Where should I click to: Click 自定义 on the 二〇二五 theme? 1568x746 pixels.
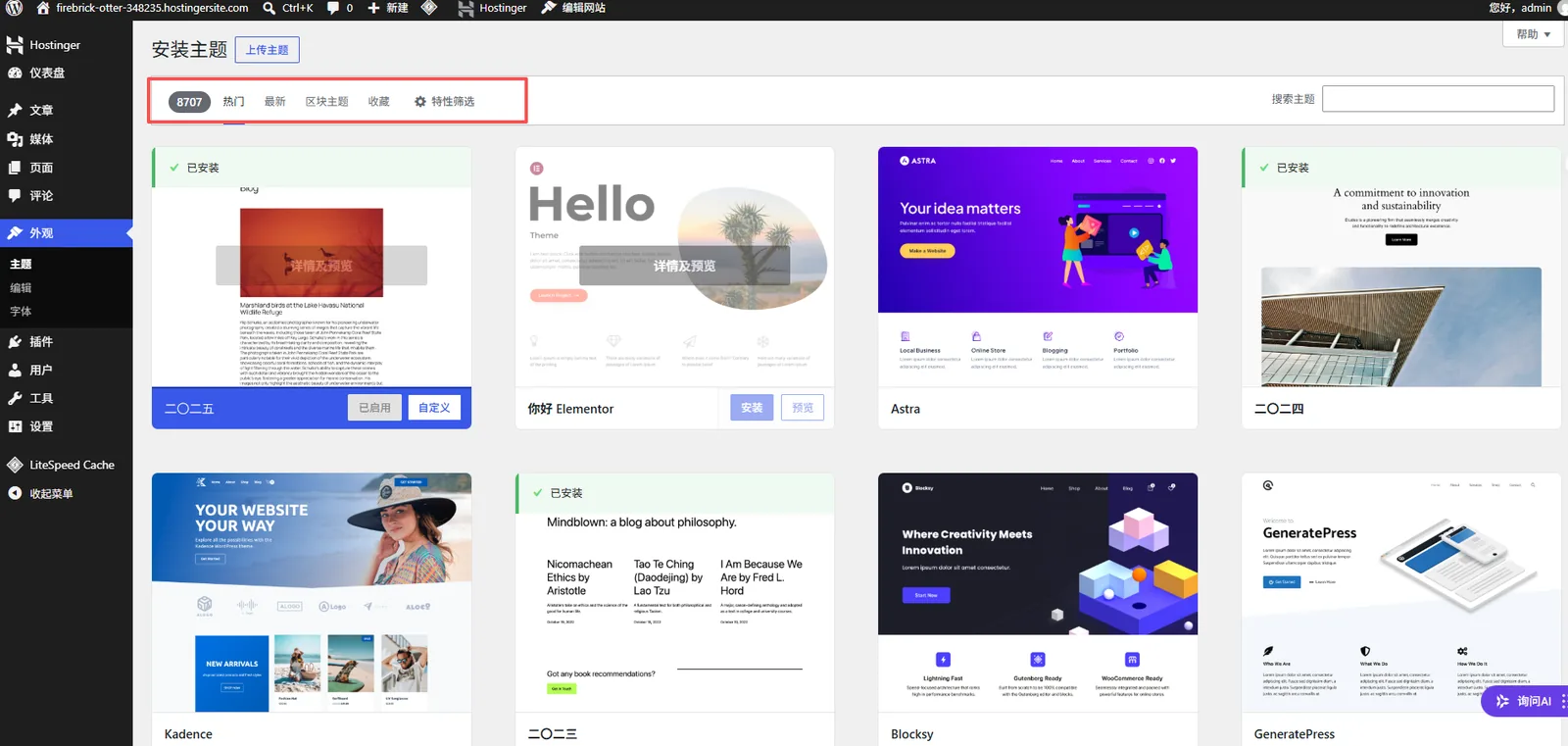[434, 408]
